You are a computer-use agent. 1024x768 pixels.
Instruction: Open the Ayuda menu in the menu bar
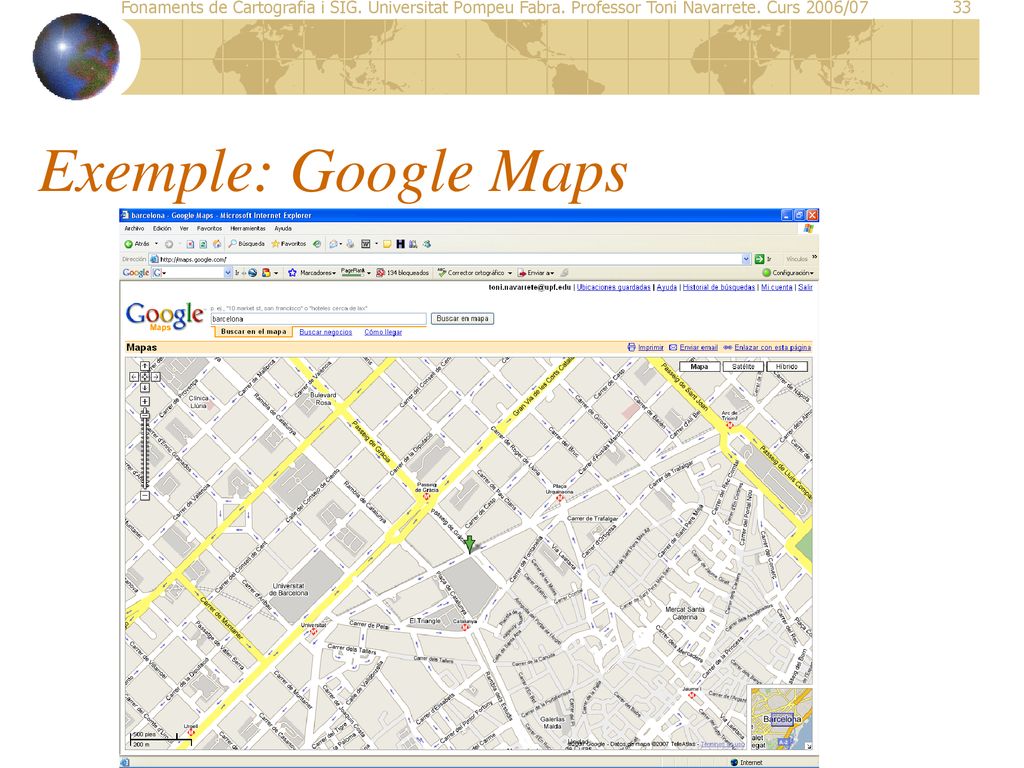[x=283, y=229]
